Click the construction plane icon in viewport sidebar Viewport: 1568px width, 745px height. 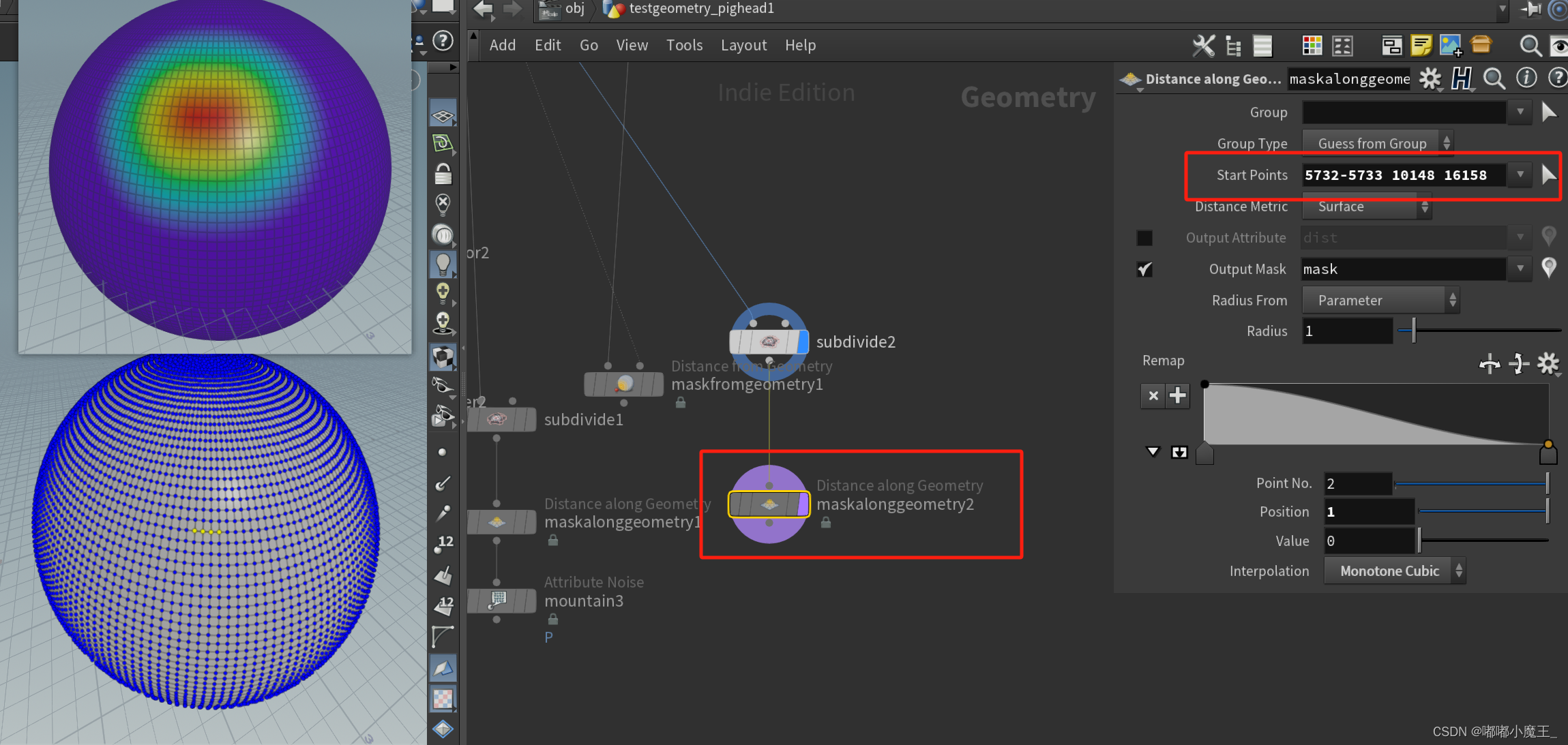[x=443, y=144]
